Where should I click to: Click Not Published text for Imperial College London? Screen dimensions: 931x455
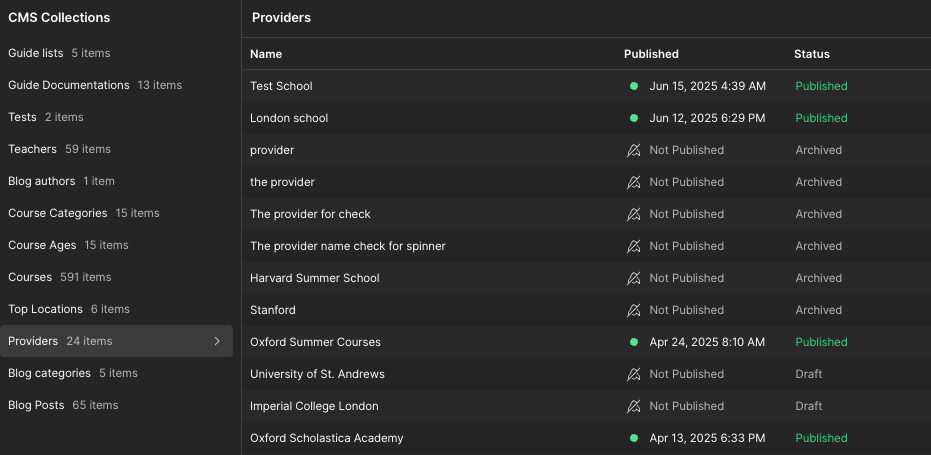pos(687,406)
